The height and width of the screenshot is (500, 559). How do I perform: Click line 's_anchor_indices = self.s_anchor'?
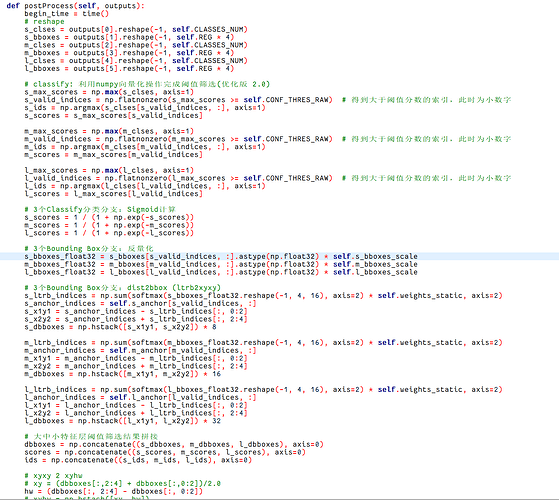[140, 304]
